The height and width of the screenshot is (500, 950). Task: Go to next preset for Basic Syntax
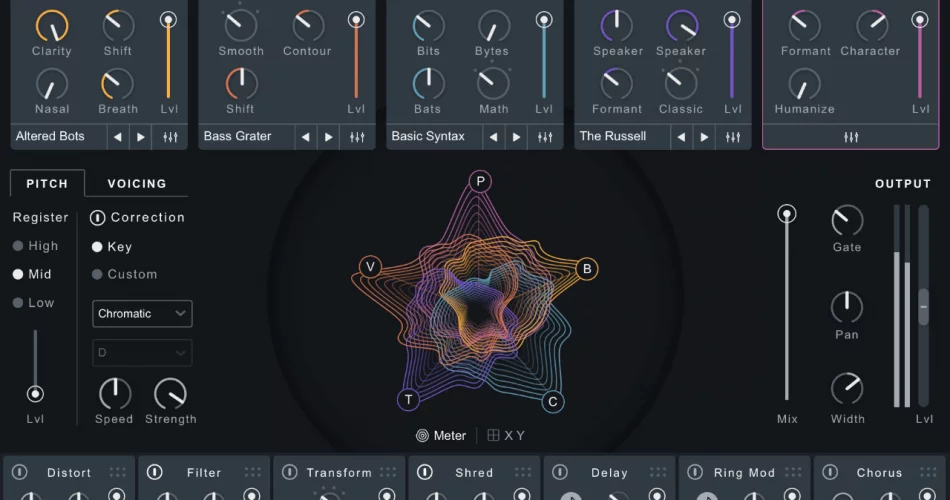point(516,137)
